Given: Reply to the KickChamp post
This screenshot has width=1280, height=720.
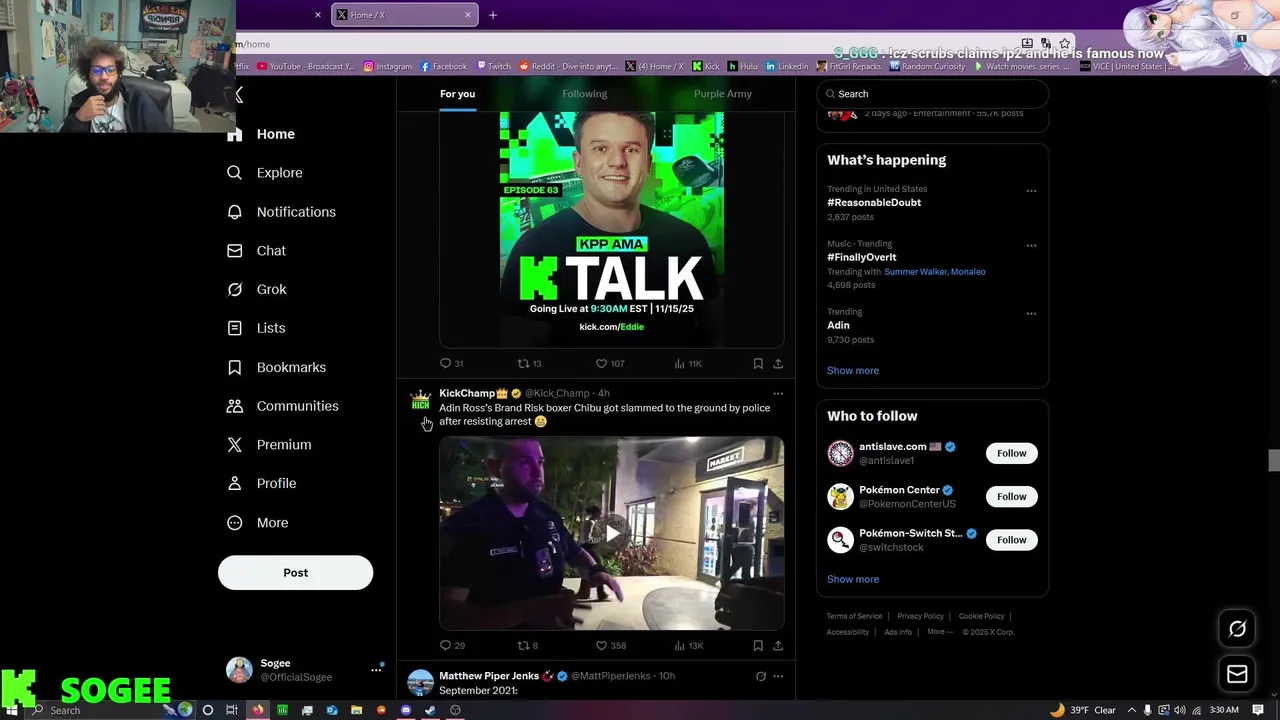Looking at the screenshot, I should [452, 646].
